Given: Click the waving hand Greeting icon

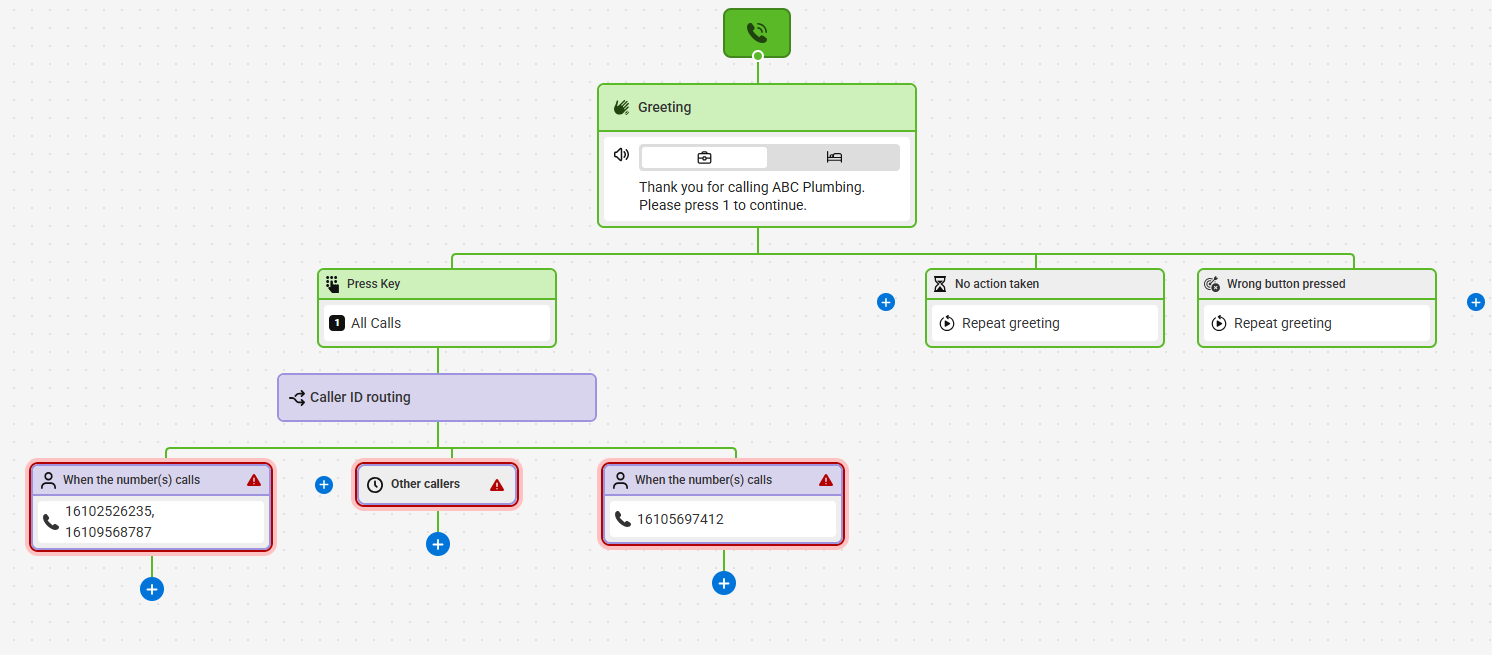Looking at the screenshot, I should (x=622, y=107).
